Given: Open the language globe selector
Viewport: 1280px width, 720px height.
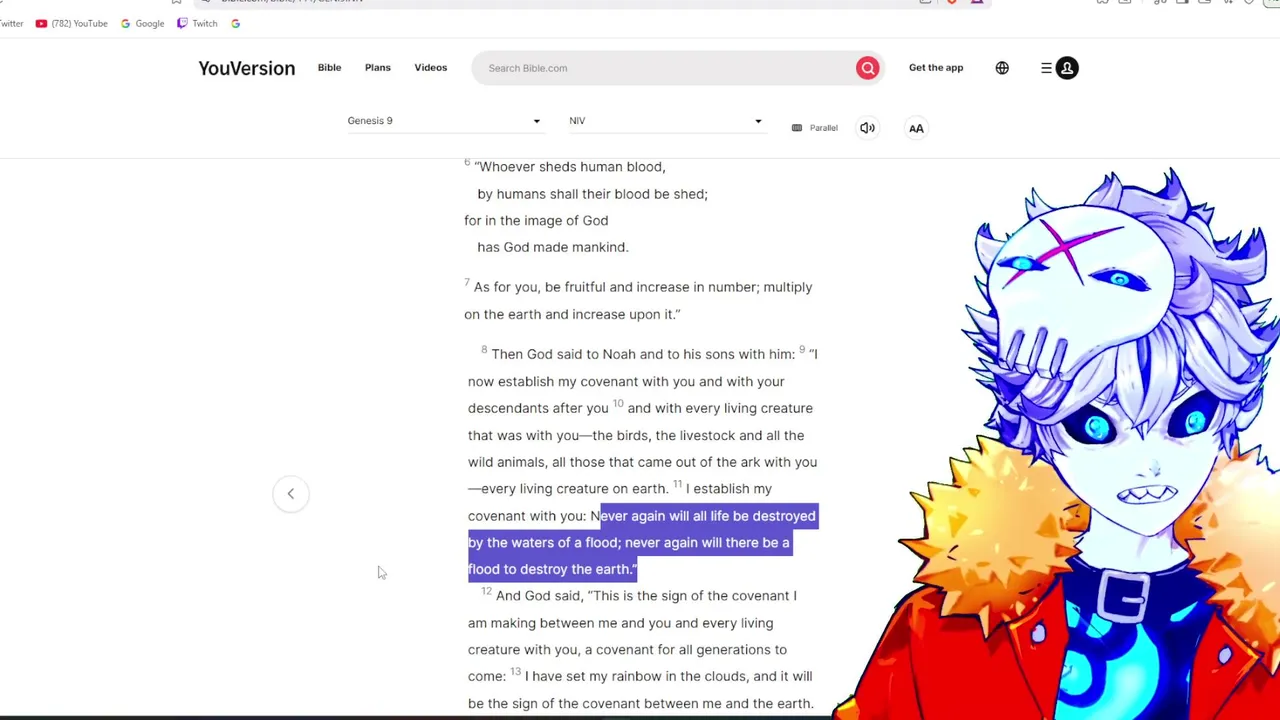Looking at the screenshot, I should click(x=1002, y=68).
